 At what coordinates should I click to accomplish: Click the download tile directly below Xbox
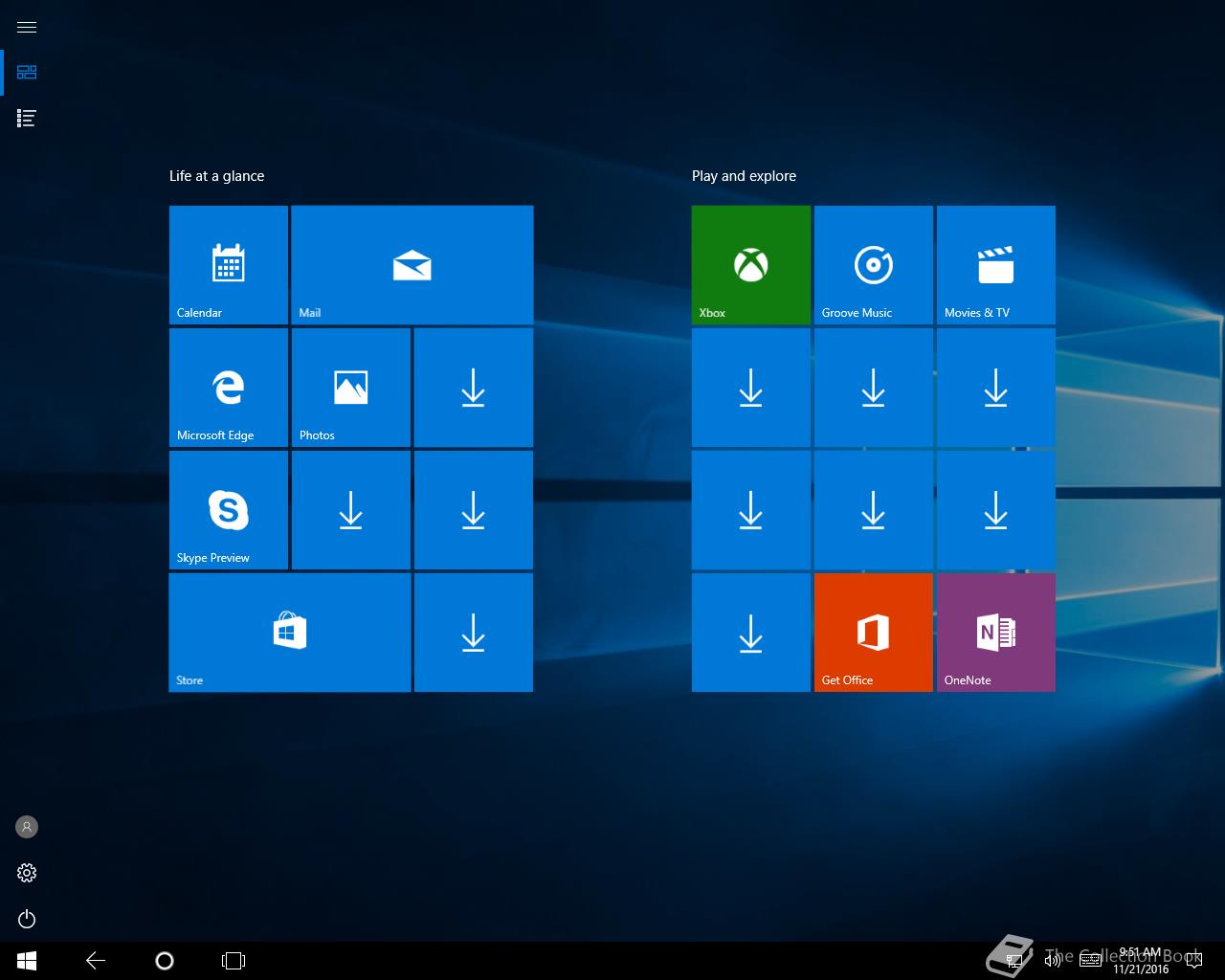pos(751,388)
